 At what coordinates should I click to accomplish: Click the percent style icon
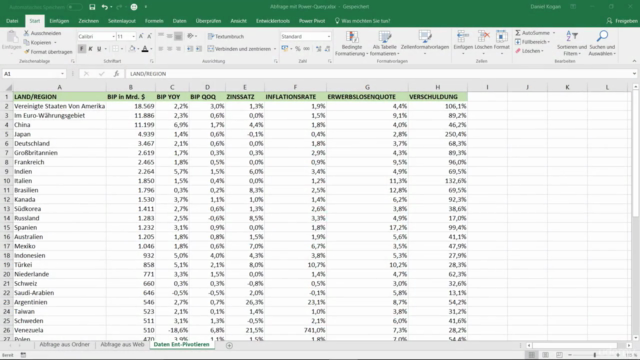[298, 49]
